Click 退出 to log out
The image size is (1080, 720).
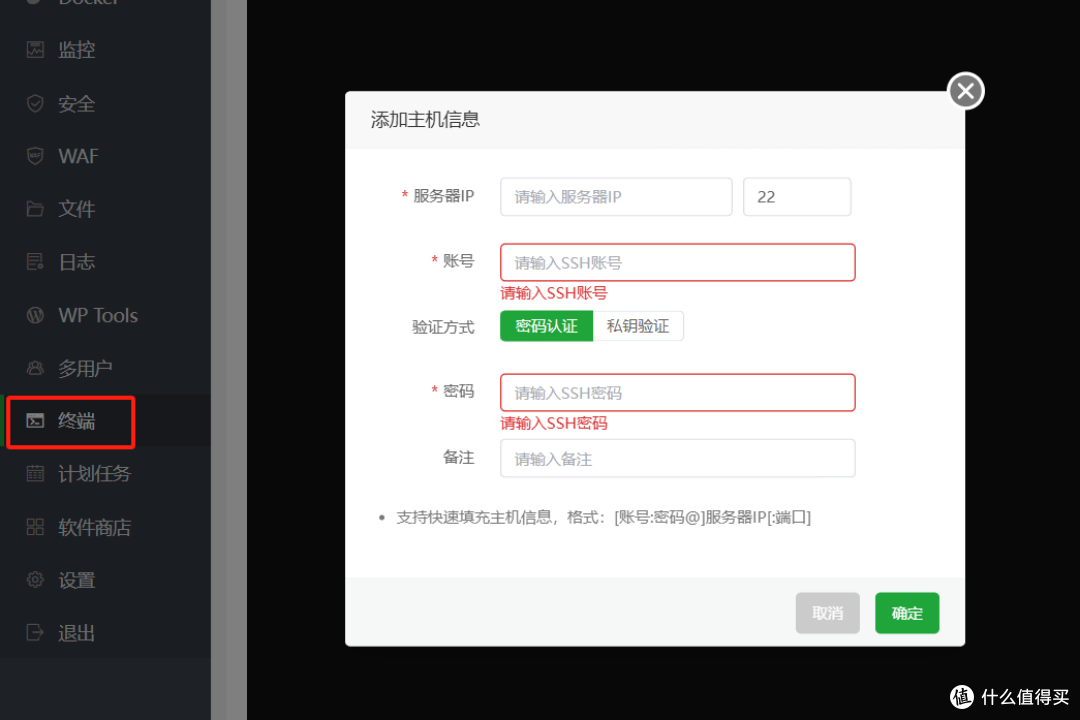click(105, 632)
